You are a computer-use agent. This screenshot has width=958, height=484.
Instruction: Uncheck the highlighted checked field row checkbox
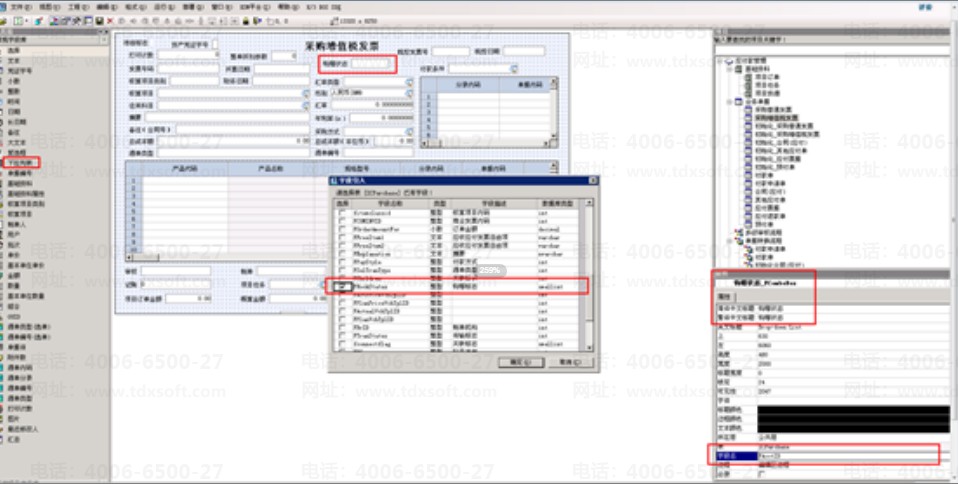342,285
